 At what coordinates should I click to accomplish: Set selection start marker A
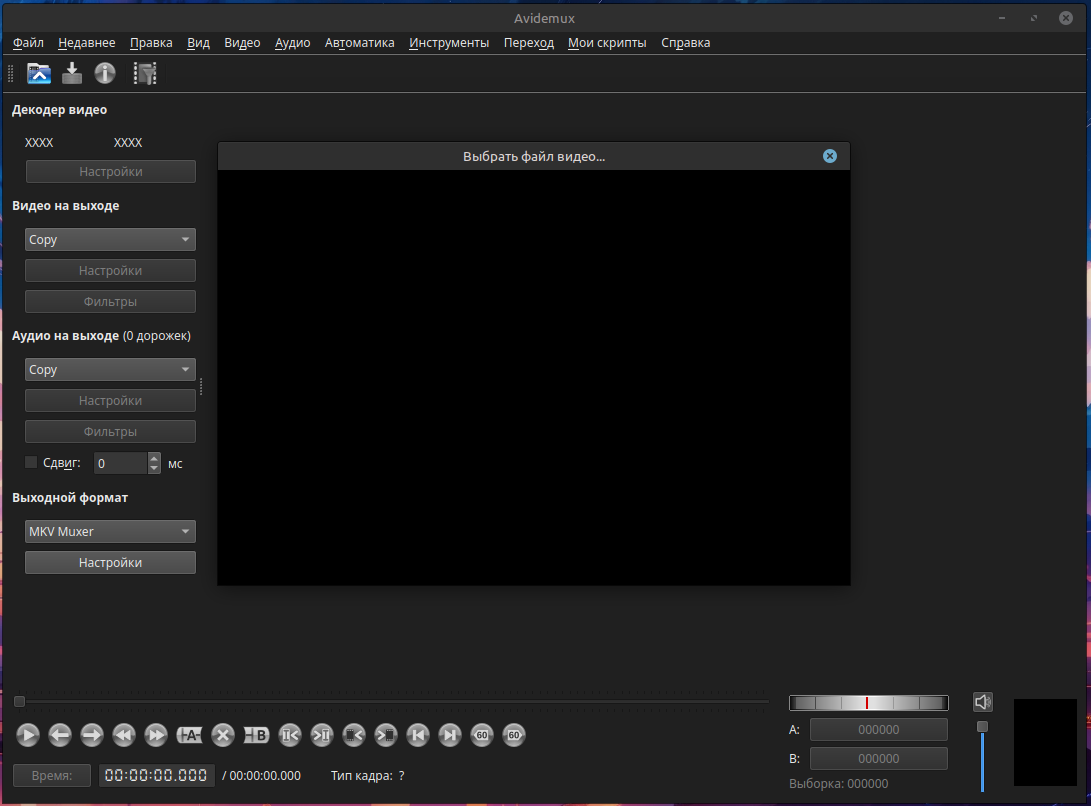click(x=189, y=735)
